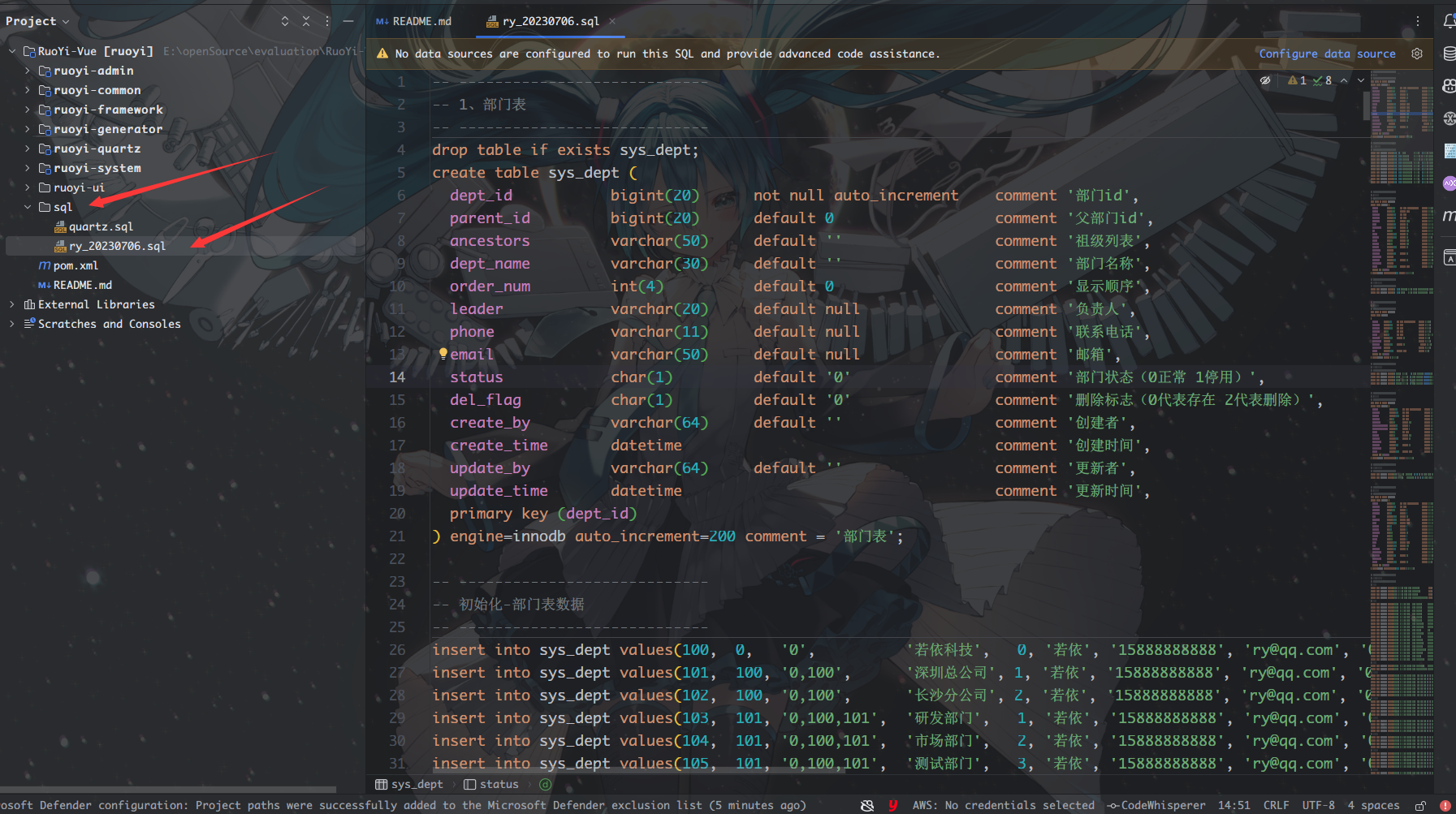Toggle inspection highlighting eye icon
This screenshot has width=1456, height=814.
click(x=1265, y=80)
